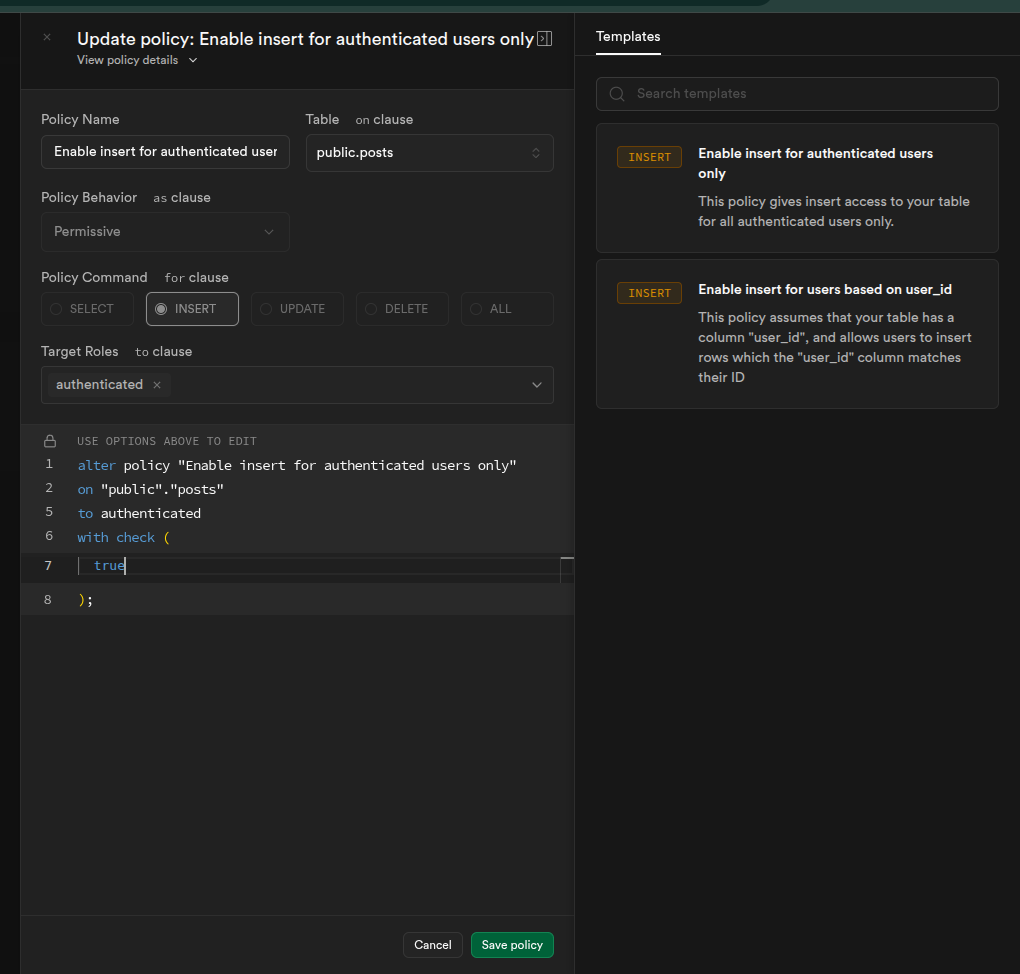This screenshot has width=1020, height=974.
Task: Close the update policy panel with X icon
Action: tap(47, 38)
